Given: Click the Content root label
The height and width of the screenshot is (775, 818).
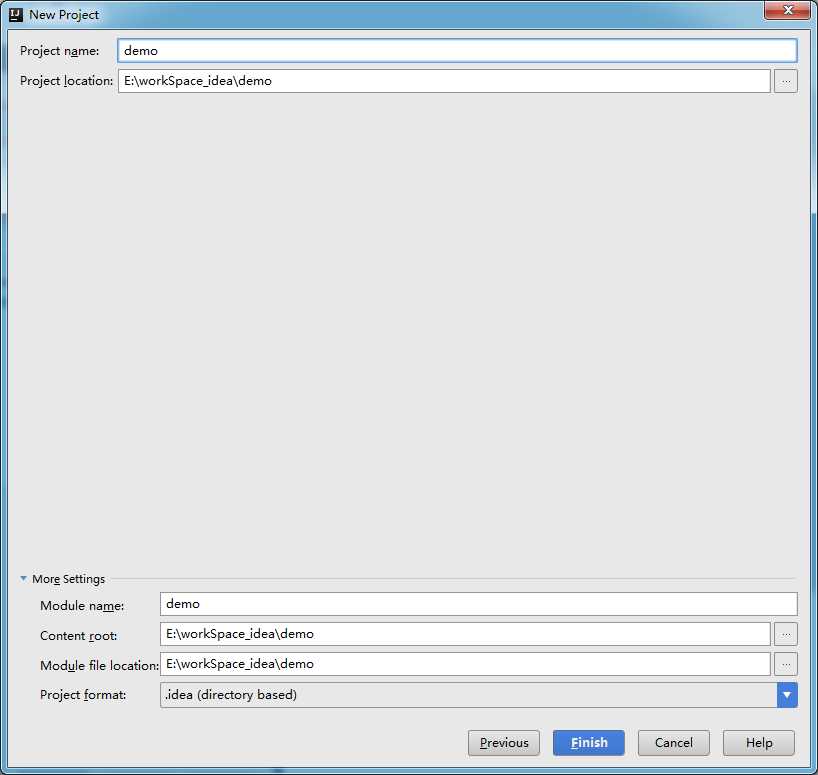Looking at the screenshot, I should pyautogui.click(x=78, y=636).
